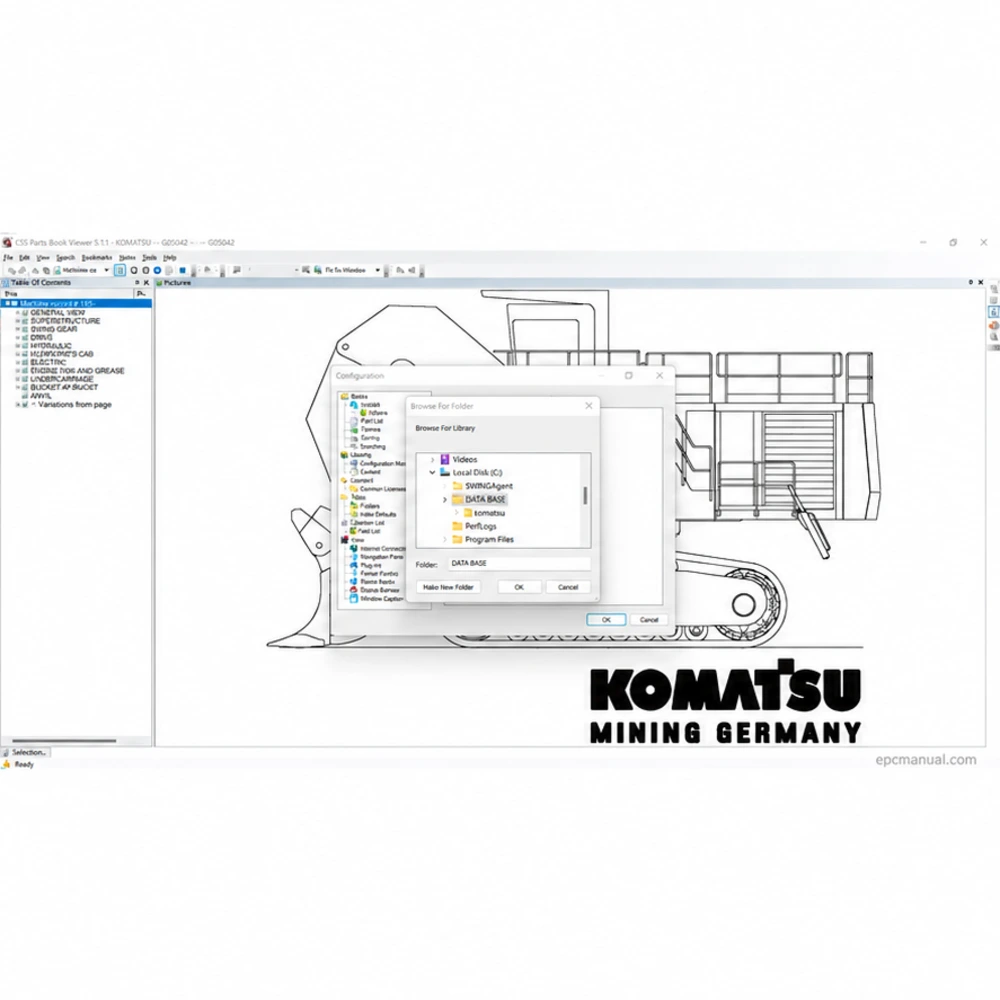Pin the Pictures panel
The height and width of the screenshot is (1000, 1000).
click(x=971, y=282)
